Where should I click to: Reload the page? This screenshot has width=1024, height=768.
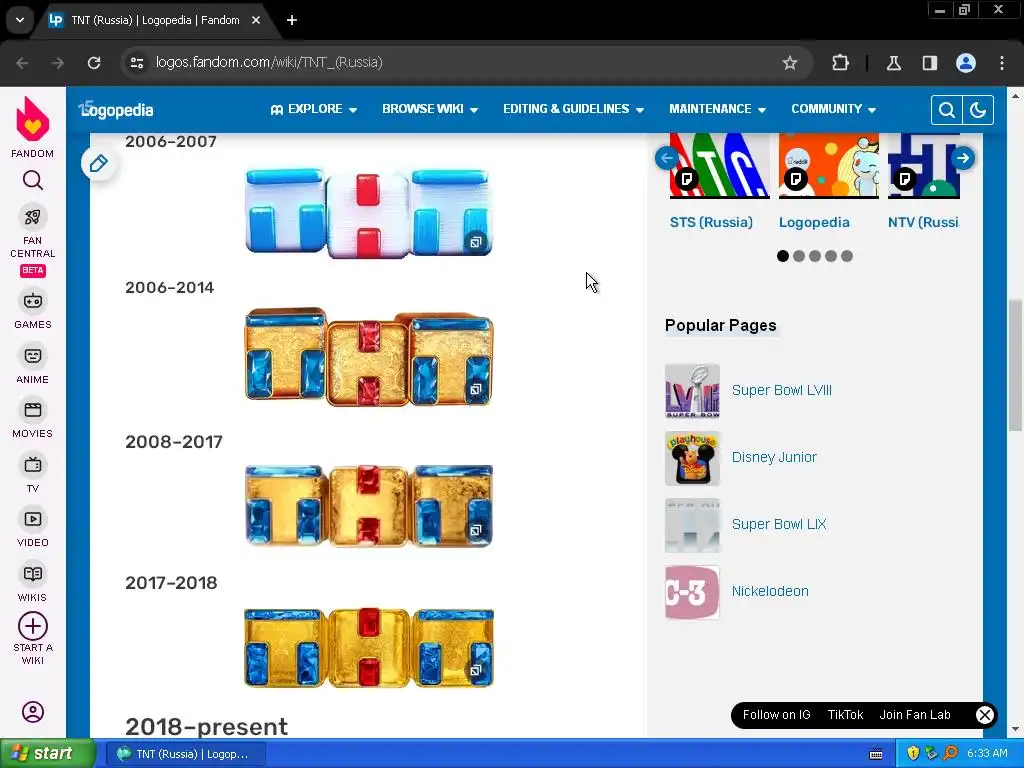pos(94,63)
